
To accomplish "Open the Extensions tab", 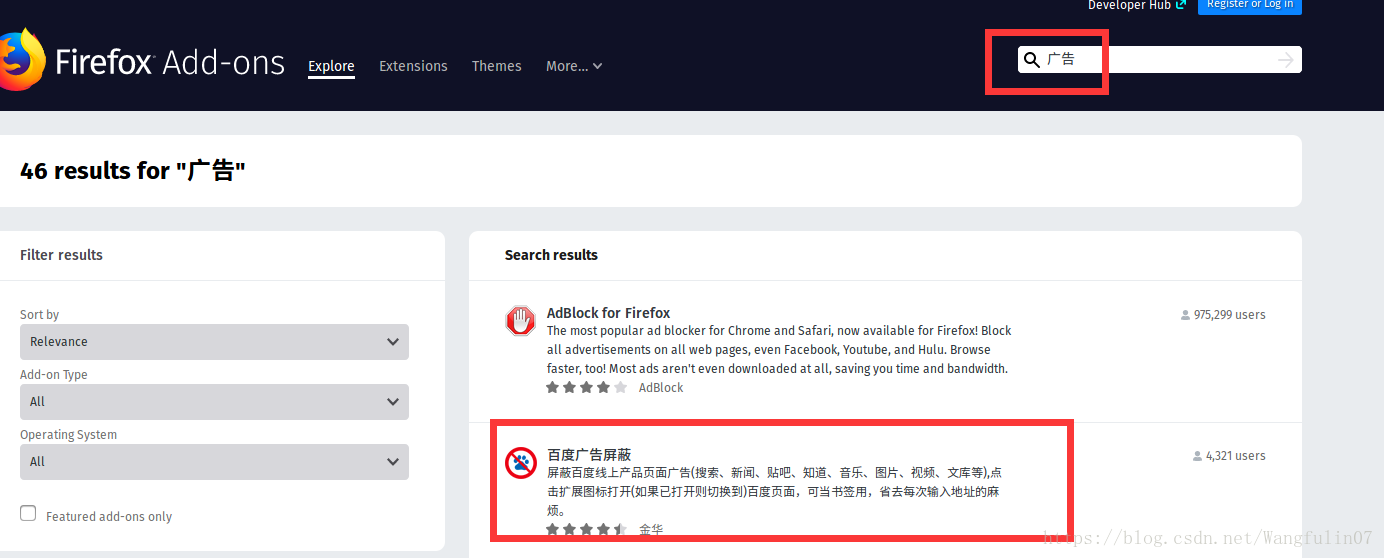I will tap(413, 66).
